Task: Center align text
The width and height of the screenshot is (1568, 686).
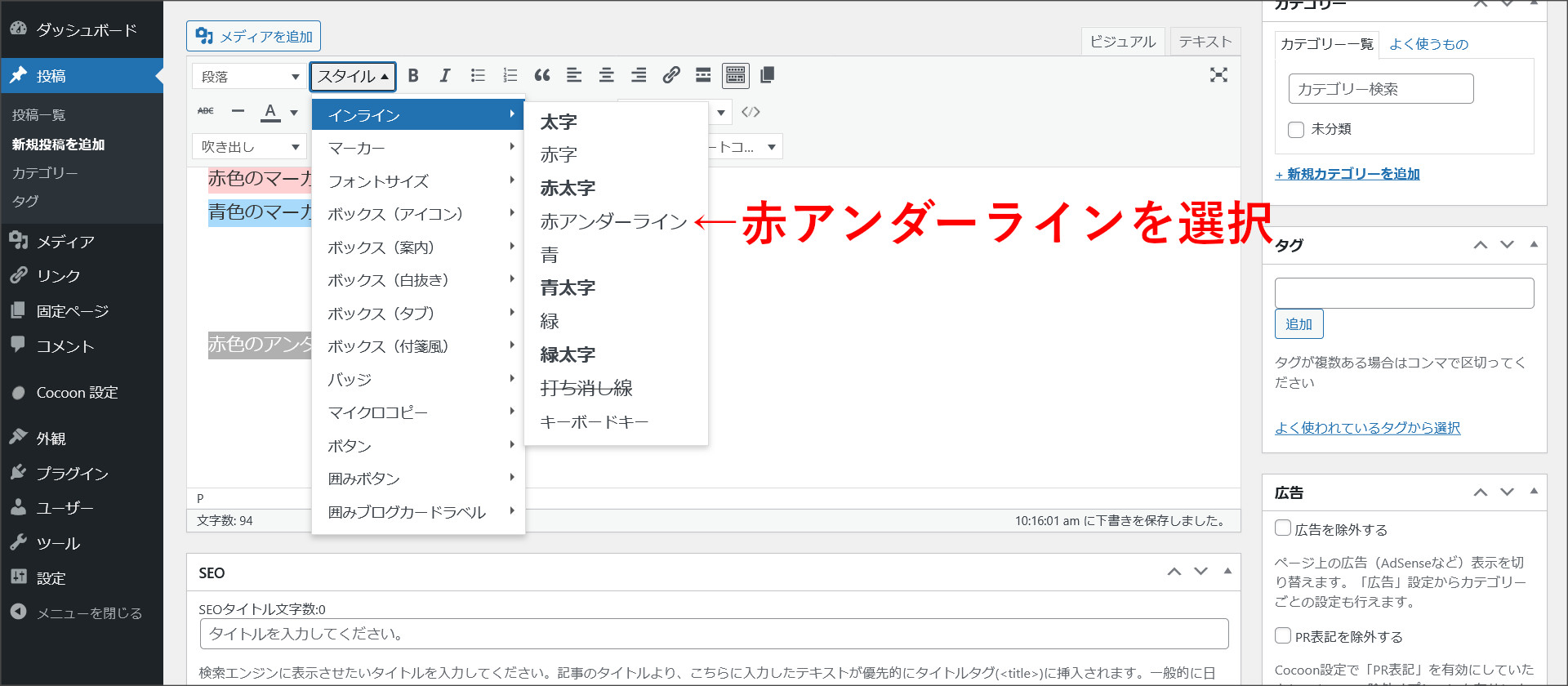Action: 607,76
